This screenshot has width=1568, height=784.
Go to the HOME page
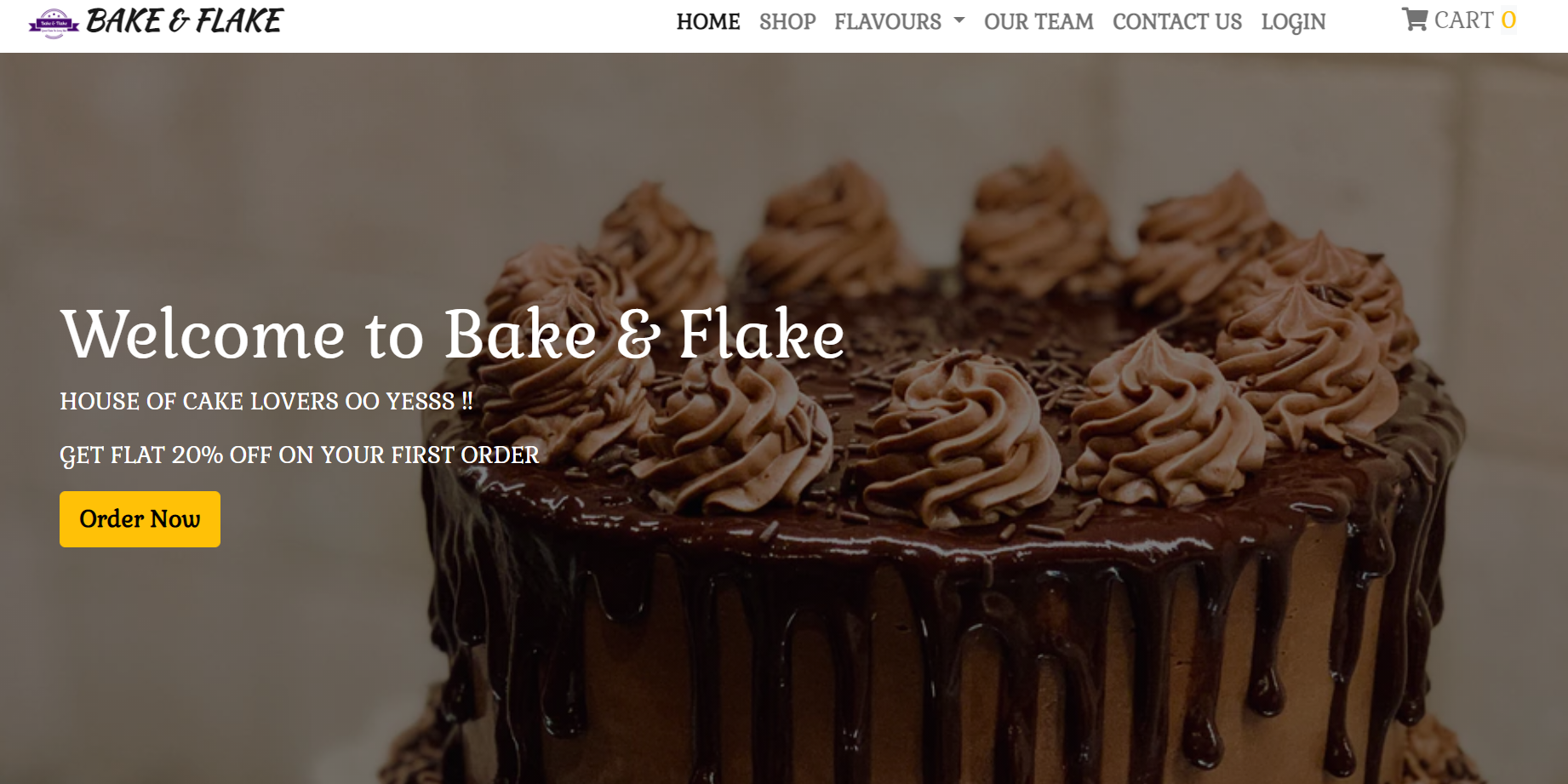click(708, 21)
